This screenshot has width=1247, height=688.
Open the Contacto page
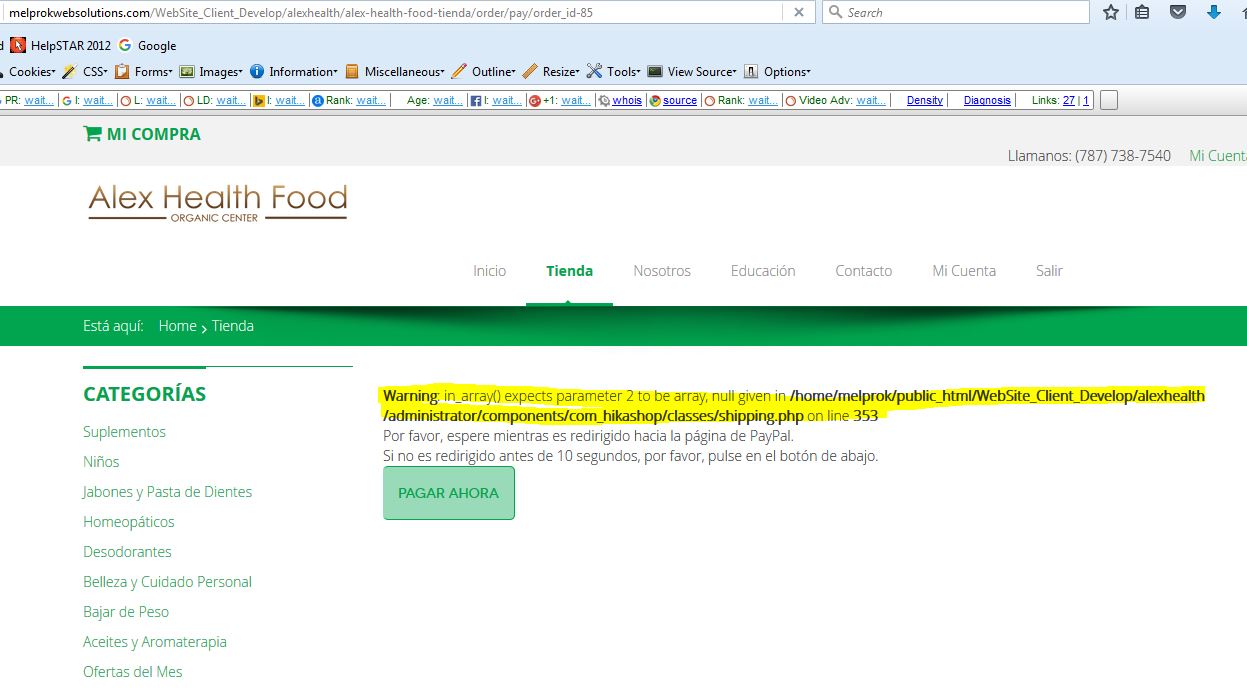point(864,271)
